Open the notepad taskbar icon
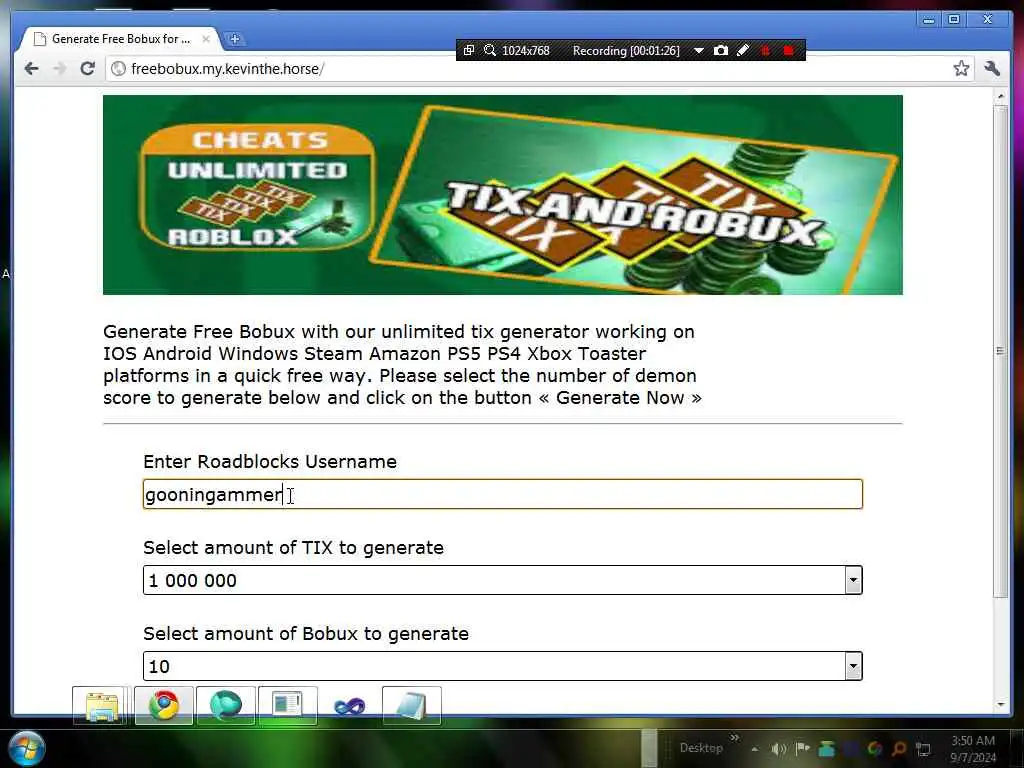1024x768 pixels. pos(411,706)
